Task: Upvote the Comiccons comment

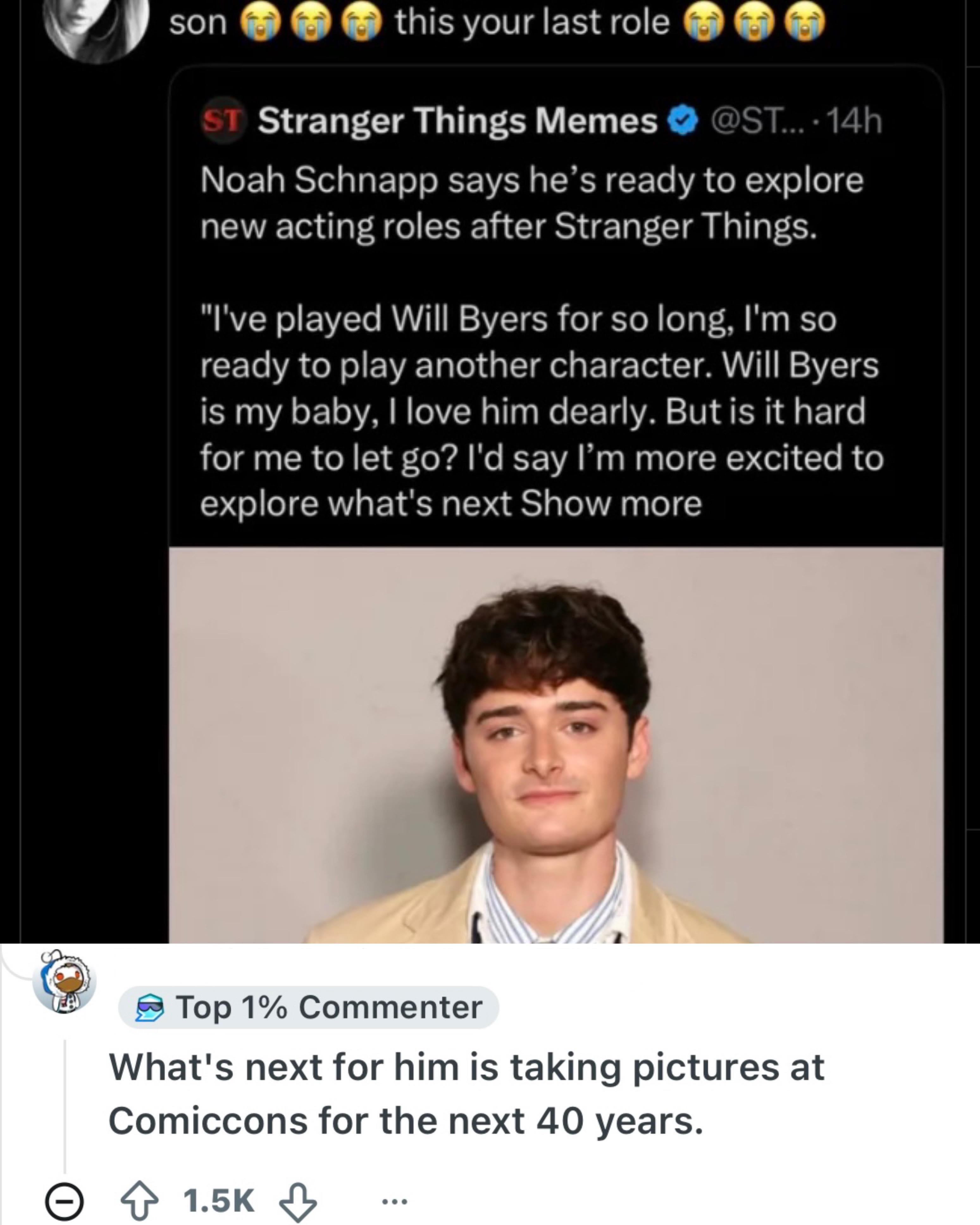Action: click(x=140, y=1201)
